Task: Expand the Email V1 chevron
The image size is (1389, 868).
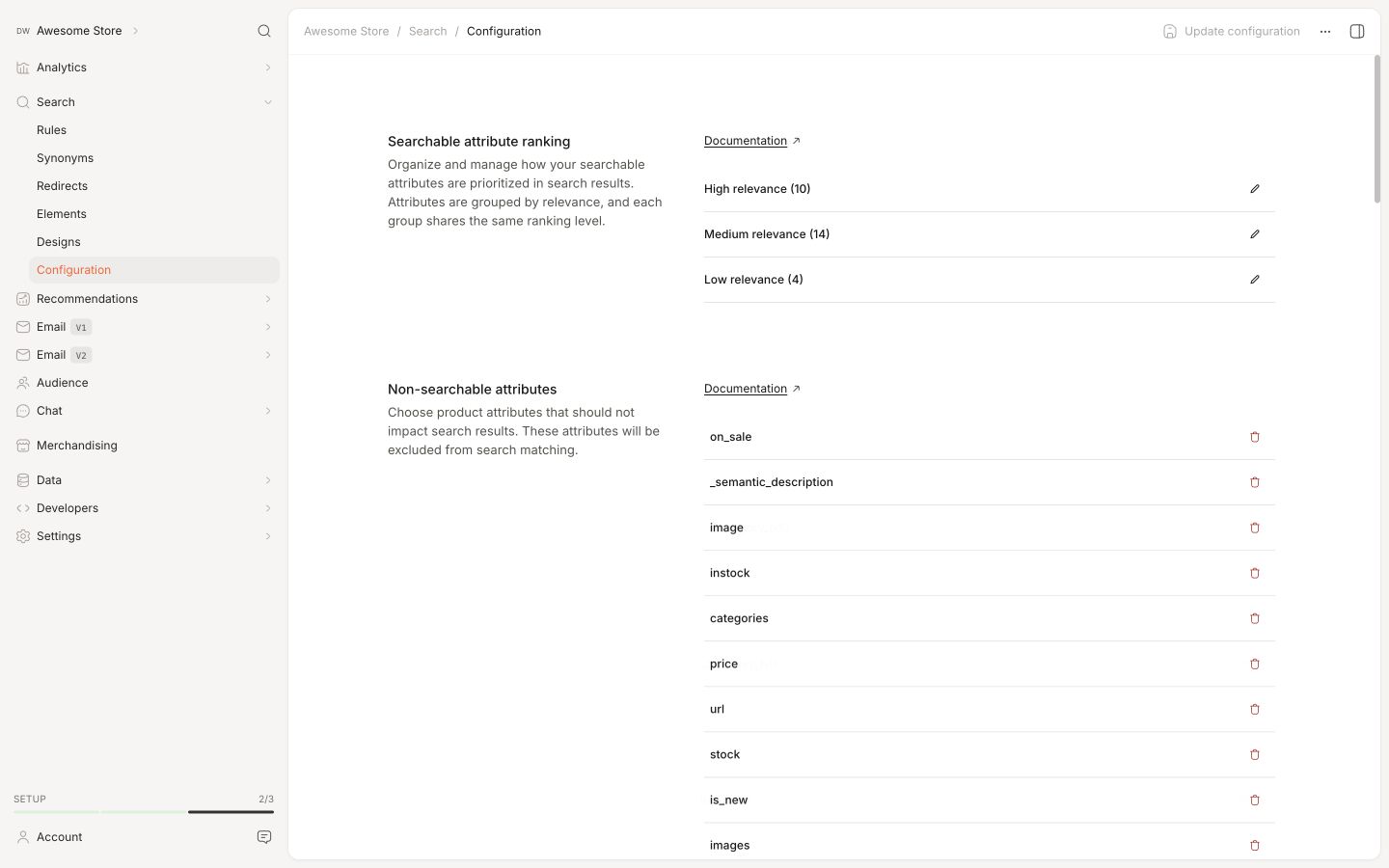Action: [x=268, y=327]
